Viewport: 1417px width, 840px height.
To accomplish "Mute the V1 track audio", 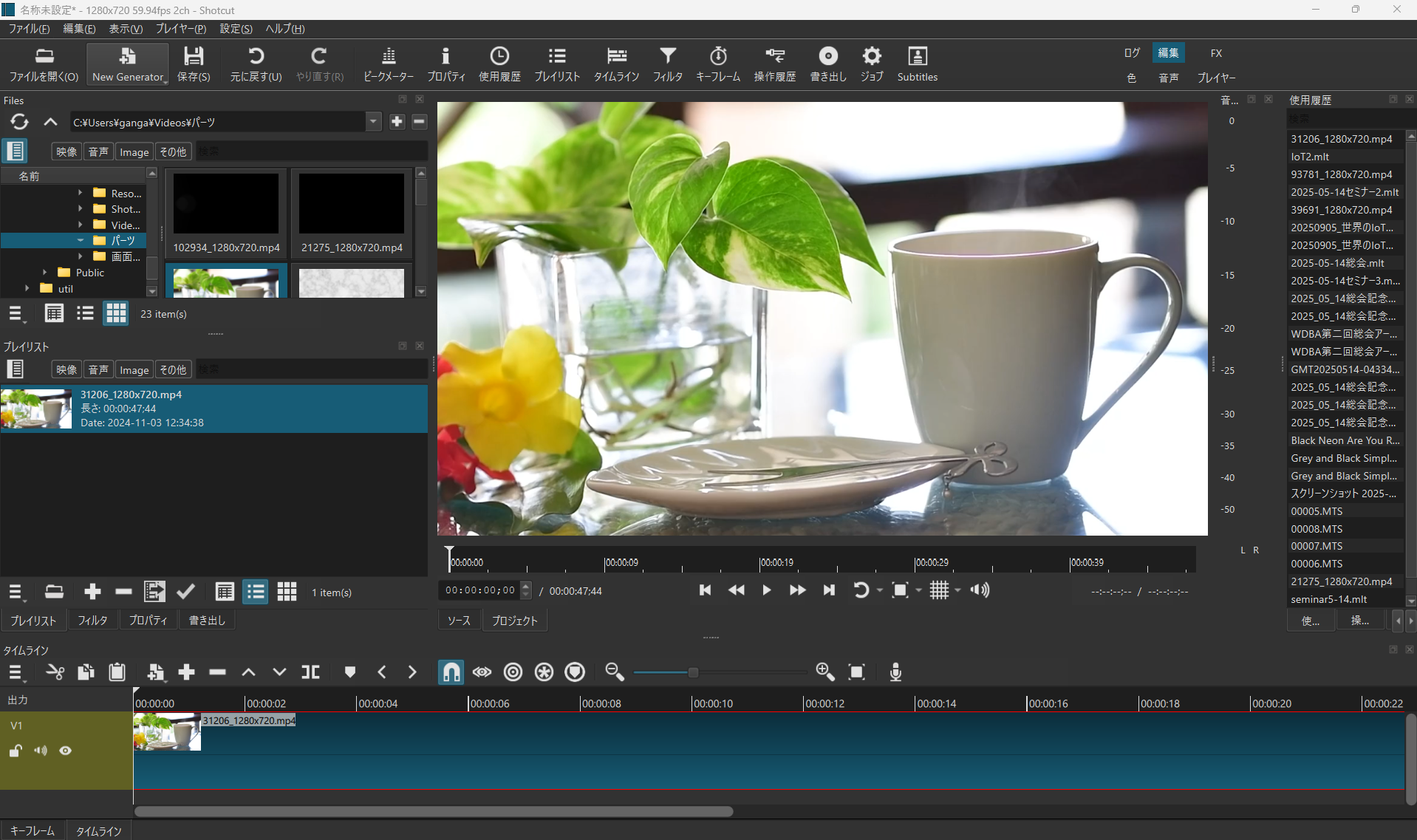I will pos(41,751).
